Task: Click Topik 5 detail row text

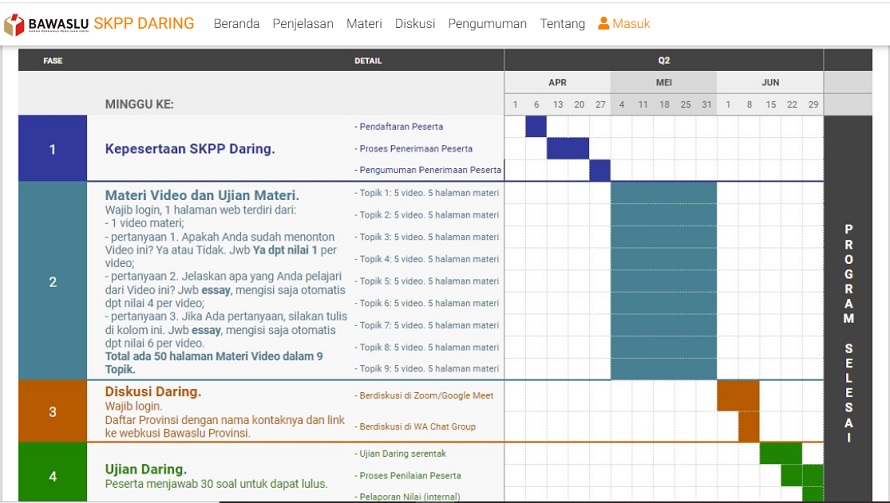Action: [x=428, y=281]
